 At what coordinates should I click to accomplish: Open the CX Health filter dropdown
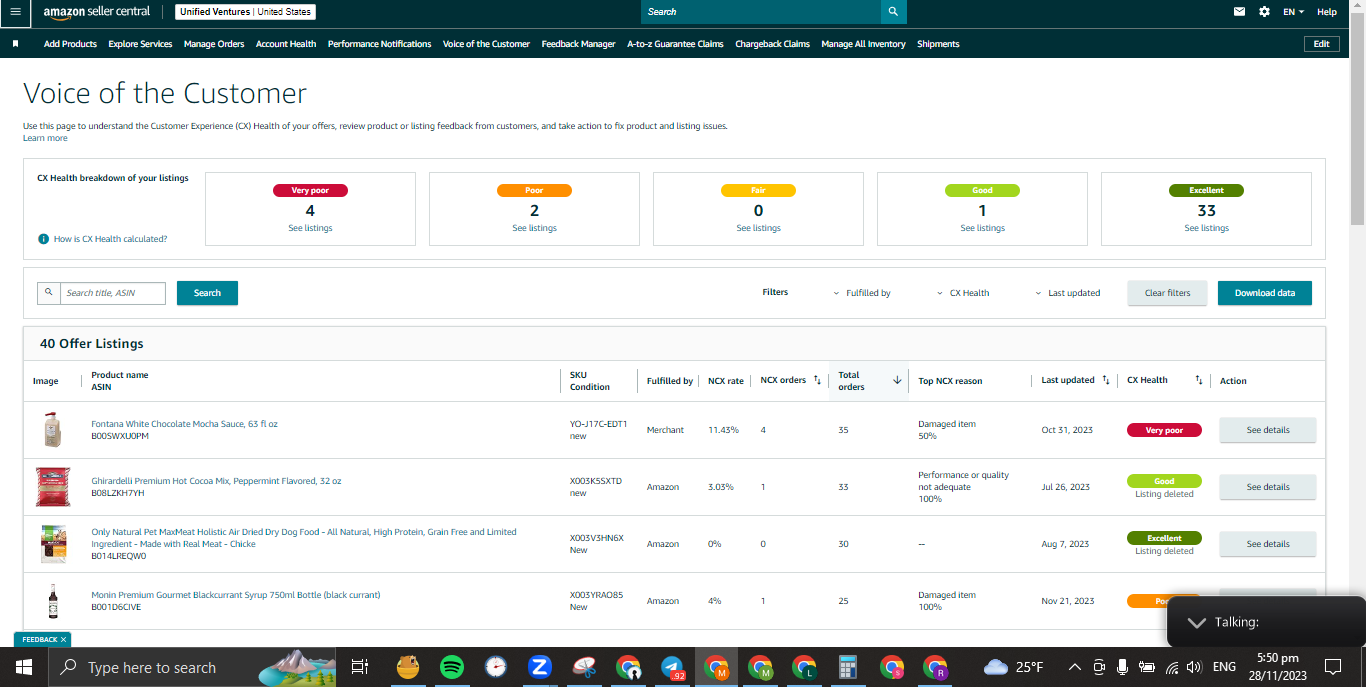[x=964, y=293]
